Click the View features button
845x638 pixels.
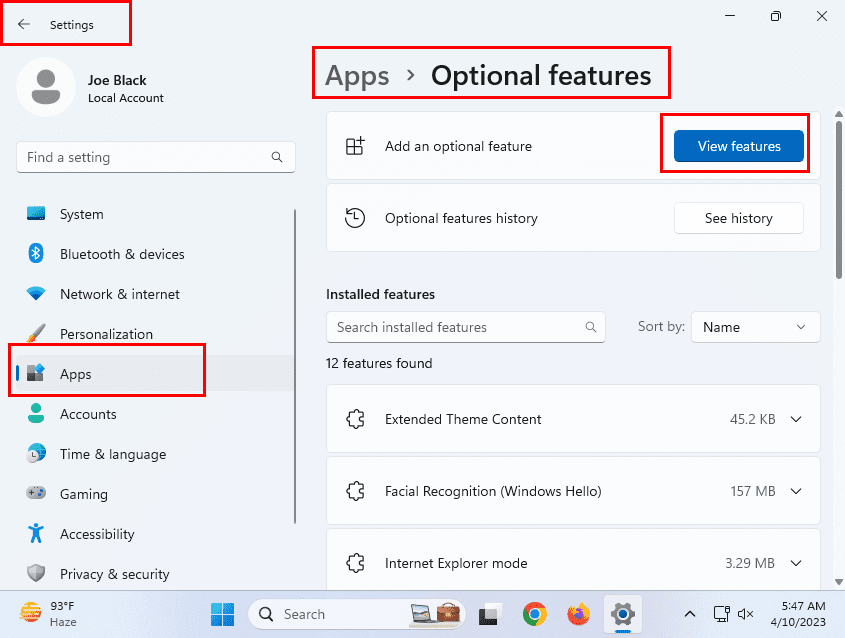(739, 146)
